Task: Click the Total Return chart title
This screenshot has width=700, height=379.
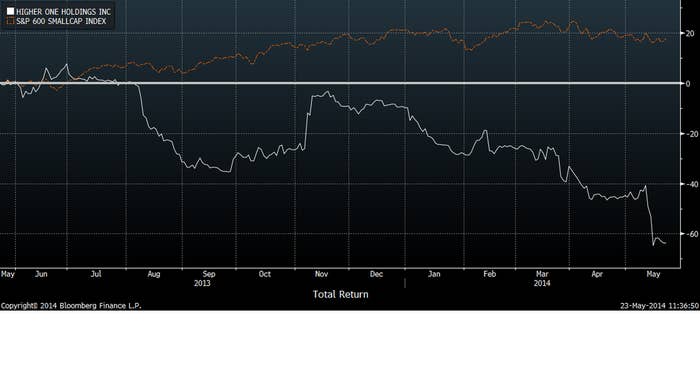Action: click(341, 295)
